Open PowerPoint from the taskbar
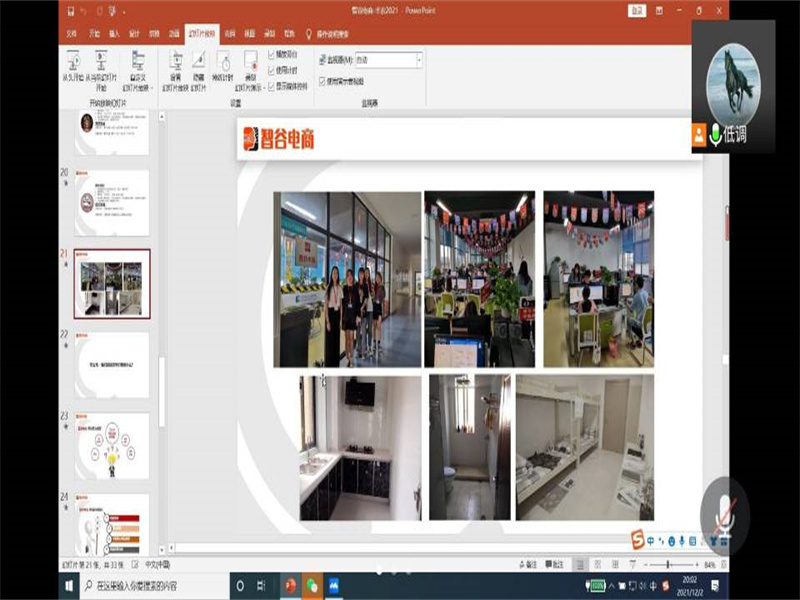Viewport: 800px width, 600px height. (x=290, y=586)
